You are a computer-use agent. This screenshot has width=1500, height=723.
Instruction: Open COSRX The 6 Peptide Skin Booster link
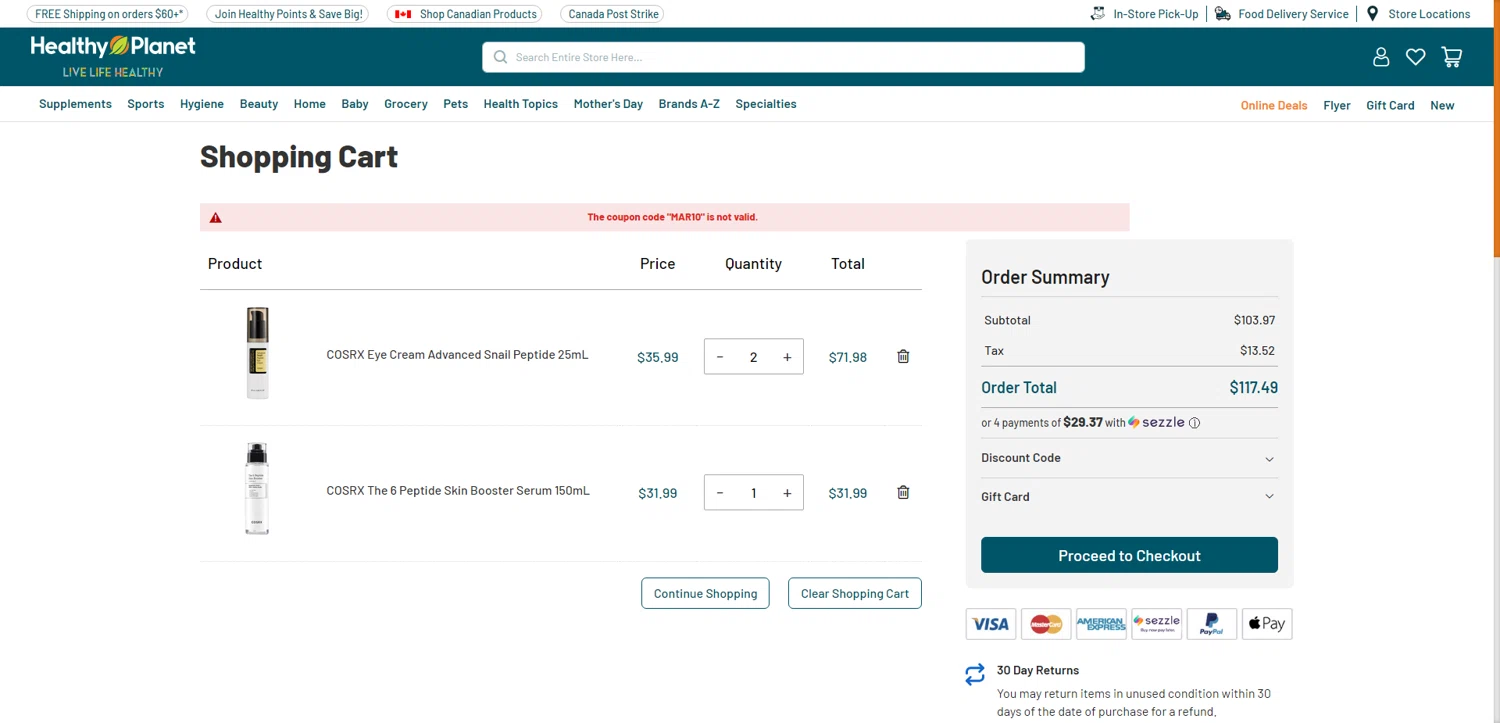(458, 491)
